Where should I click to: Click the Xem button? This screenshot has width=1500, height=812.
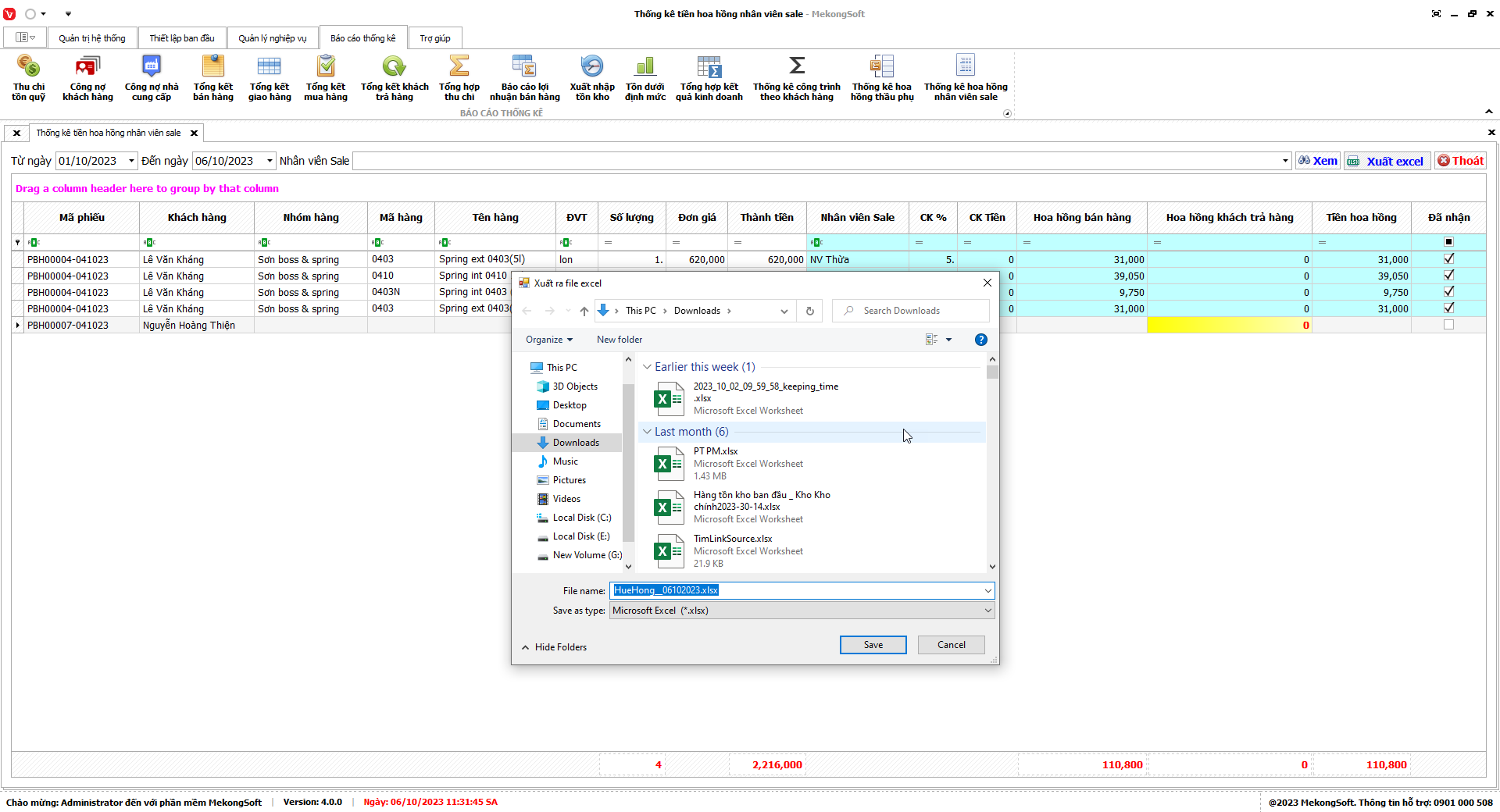coord(1318,161)
